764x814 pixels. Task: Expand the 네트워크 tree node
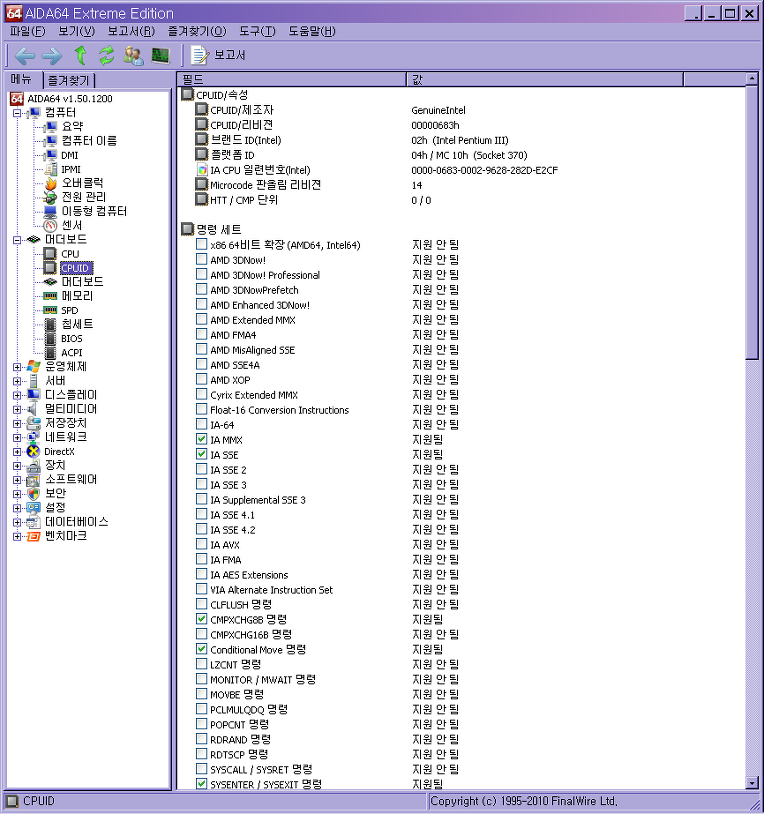point(17,438)
